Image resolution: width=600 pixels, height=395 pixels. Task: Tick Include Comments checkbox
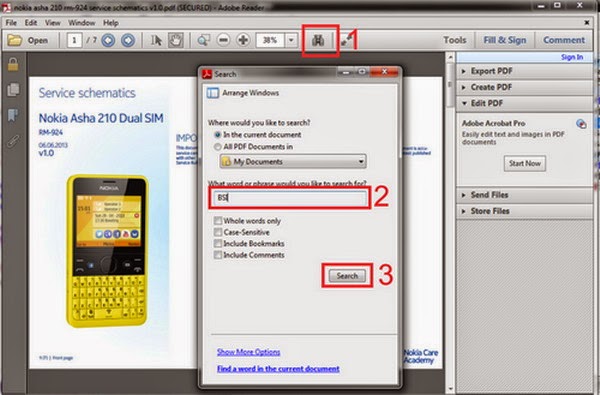click(218, 255)
